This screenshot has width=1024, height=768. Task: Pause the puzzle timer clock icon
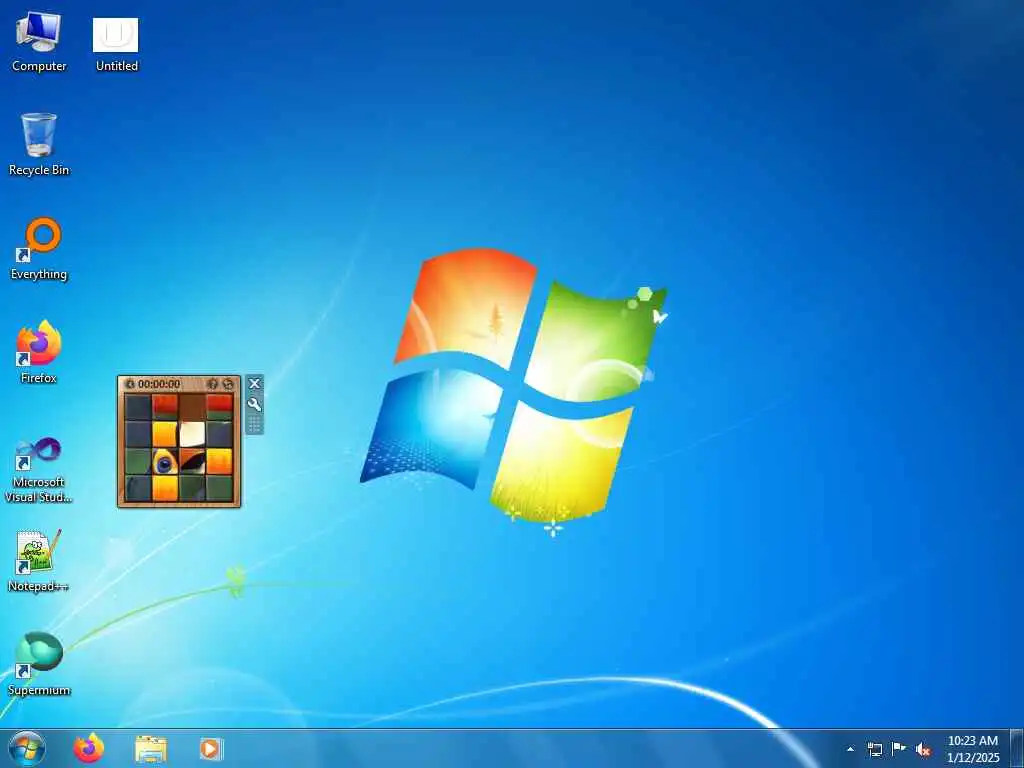coord(130,384)
